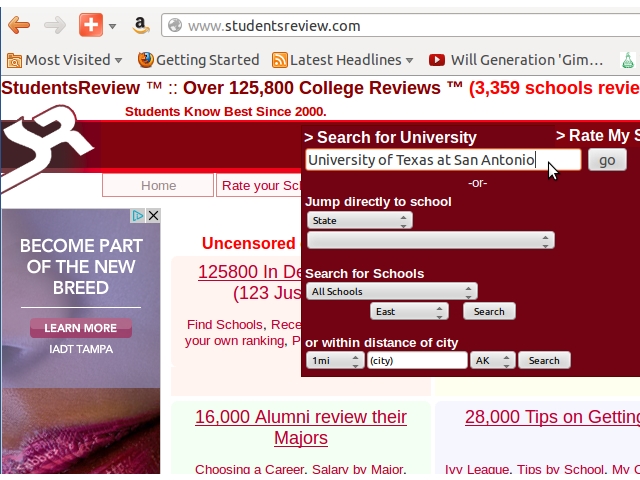Open the dropdown arrow beside plus button
The width and height of the screenshot is (640, 480).
click(112, 26)
